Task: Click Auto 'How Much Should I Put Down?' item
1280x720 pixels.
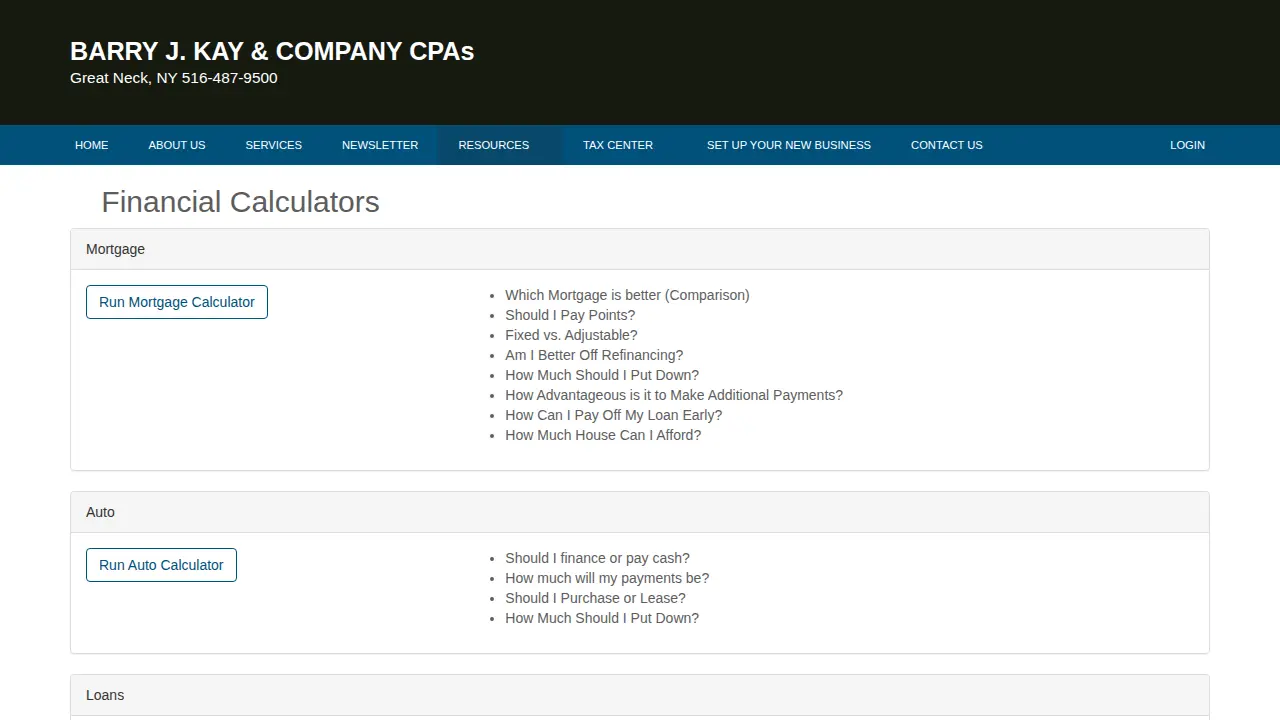Action: (x=602, y=618)
